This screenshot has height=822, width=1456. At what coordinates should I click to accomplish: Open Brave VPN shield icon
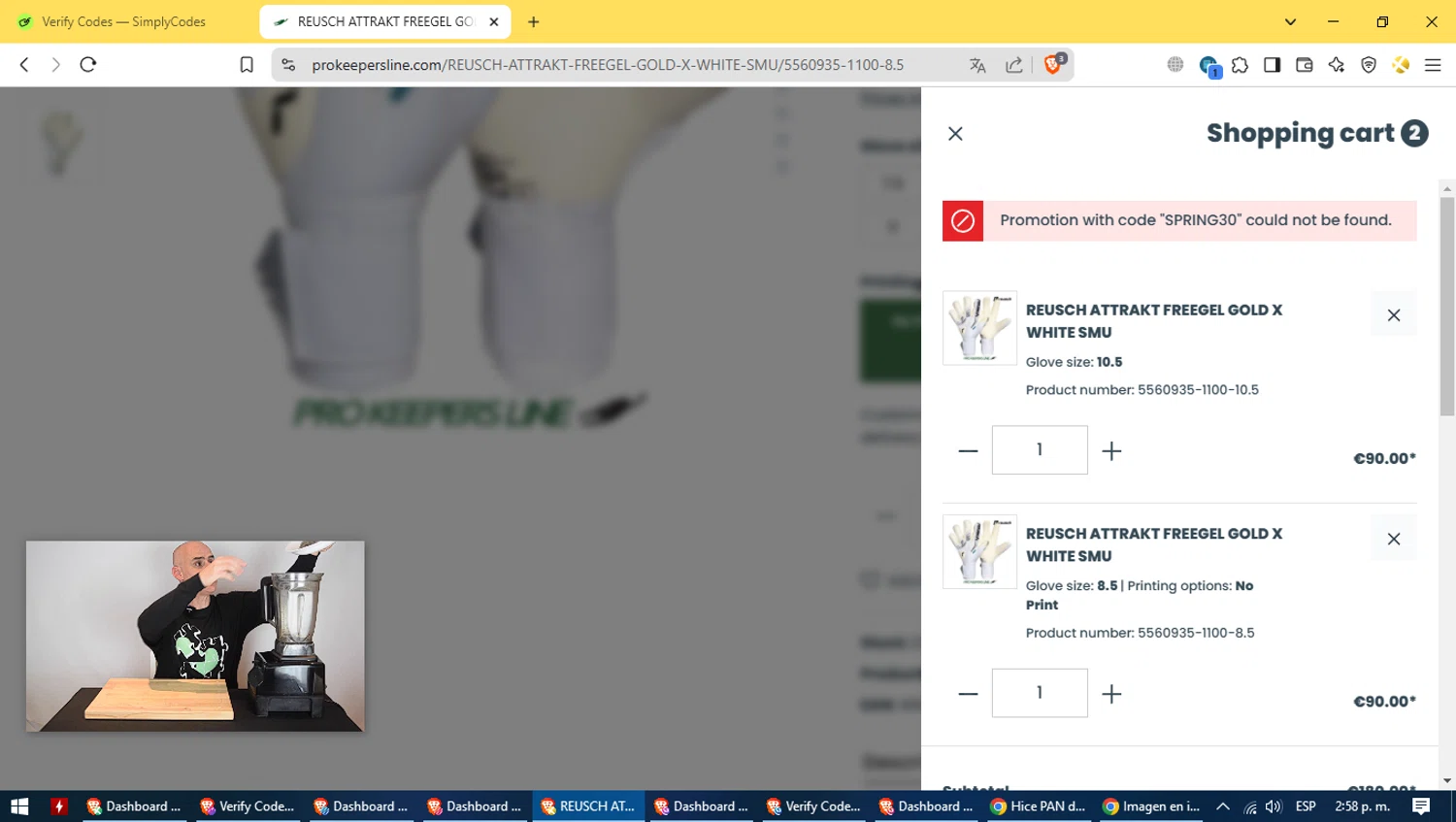point(1369,65)
